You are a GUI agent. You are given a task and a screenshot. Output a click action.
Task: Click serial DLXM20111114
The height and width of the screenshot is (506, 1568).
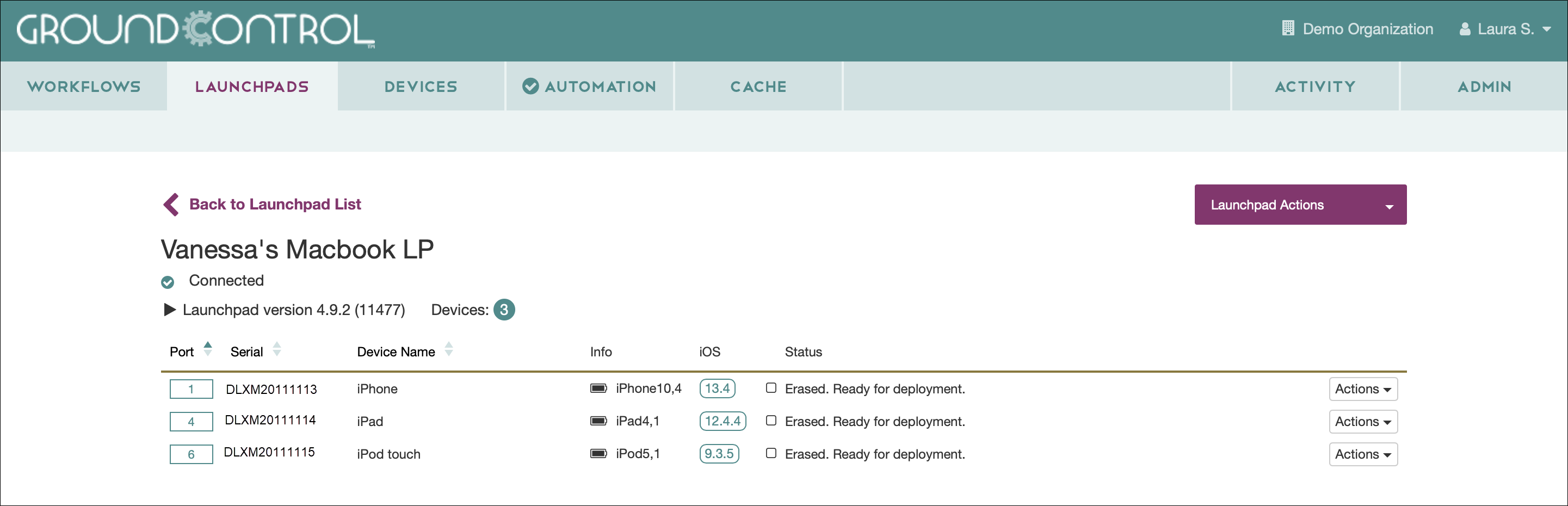click(x=270, y=420)
